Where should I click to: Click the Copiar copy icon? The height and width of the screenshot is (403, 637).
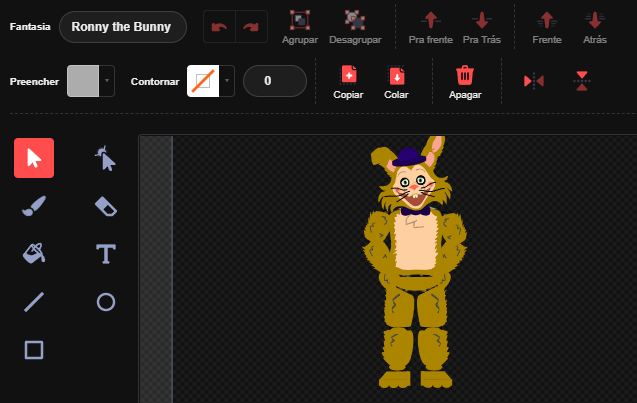click(349, 75)
